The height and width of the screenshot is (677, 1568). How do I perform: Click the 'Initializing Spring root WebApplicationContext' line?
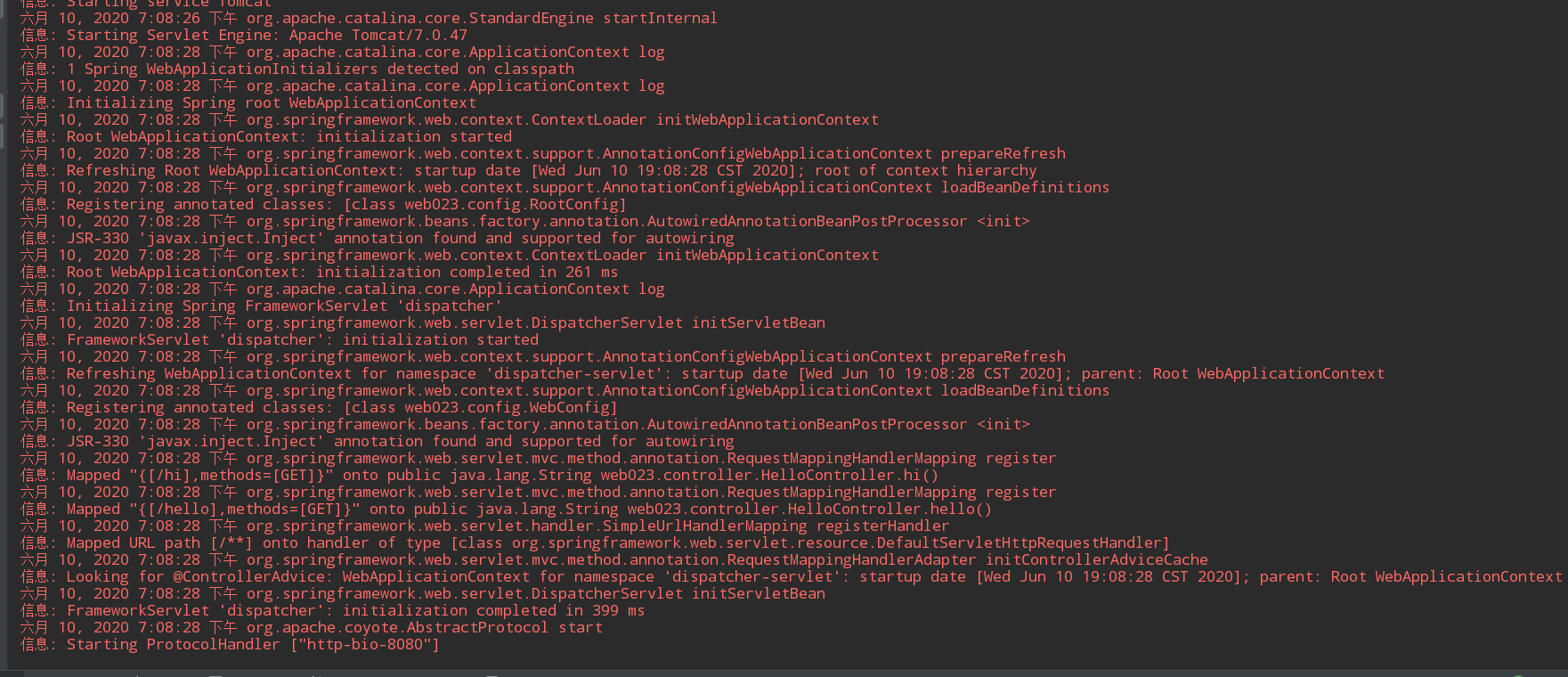click(x=248, y=102)
